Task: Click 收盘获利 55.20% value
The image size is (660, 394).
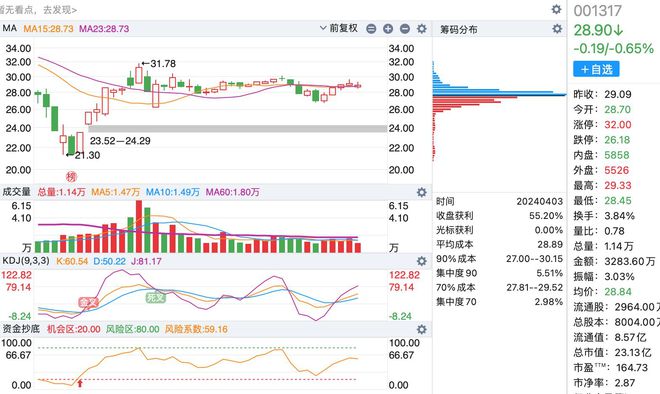Action: point(546,216)
